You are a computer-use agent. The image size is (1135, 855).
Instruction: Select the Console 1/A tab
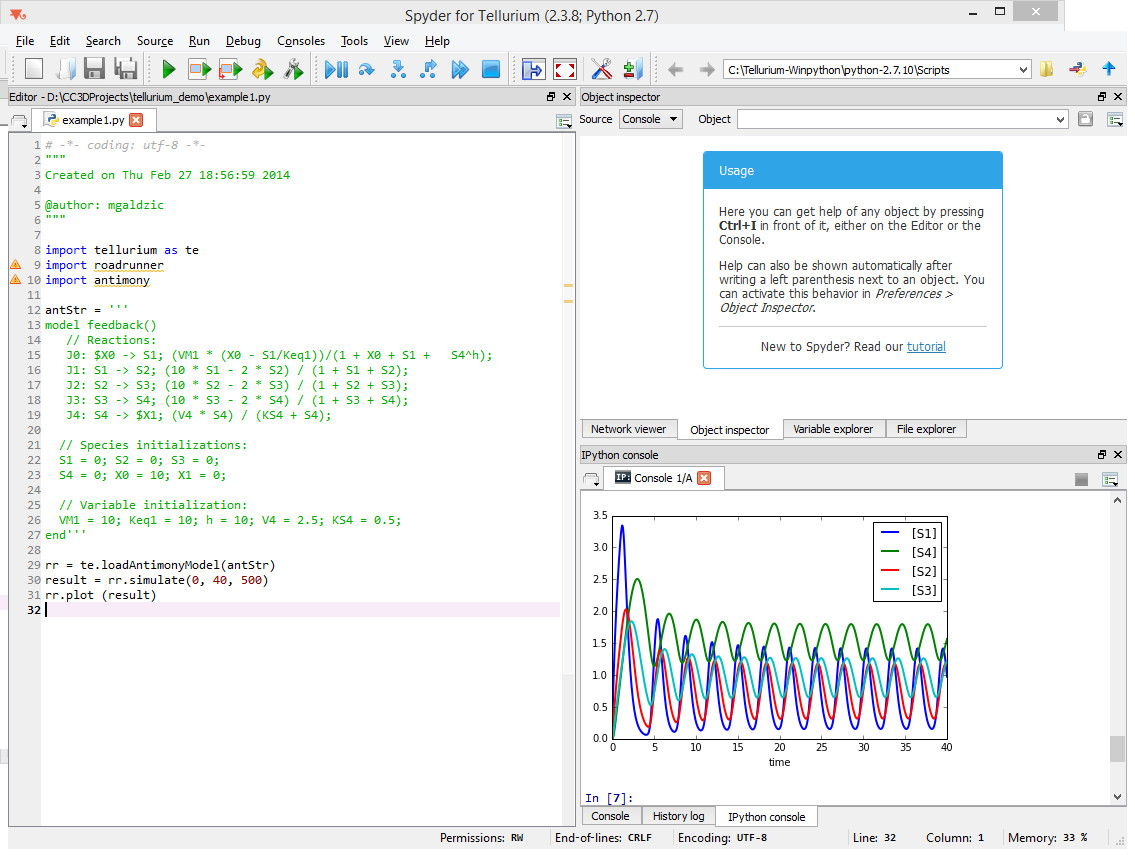click(662, 478)
